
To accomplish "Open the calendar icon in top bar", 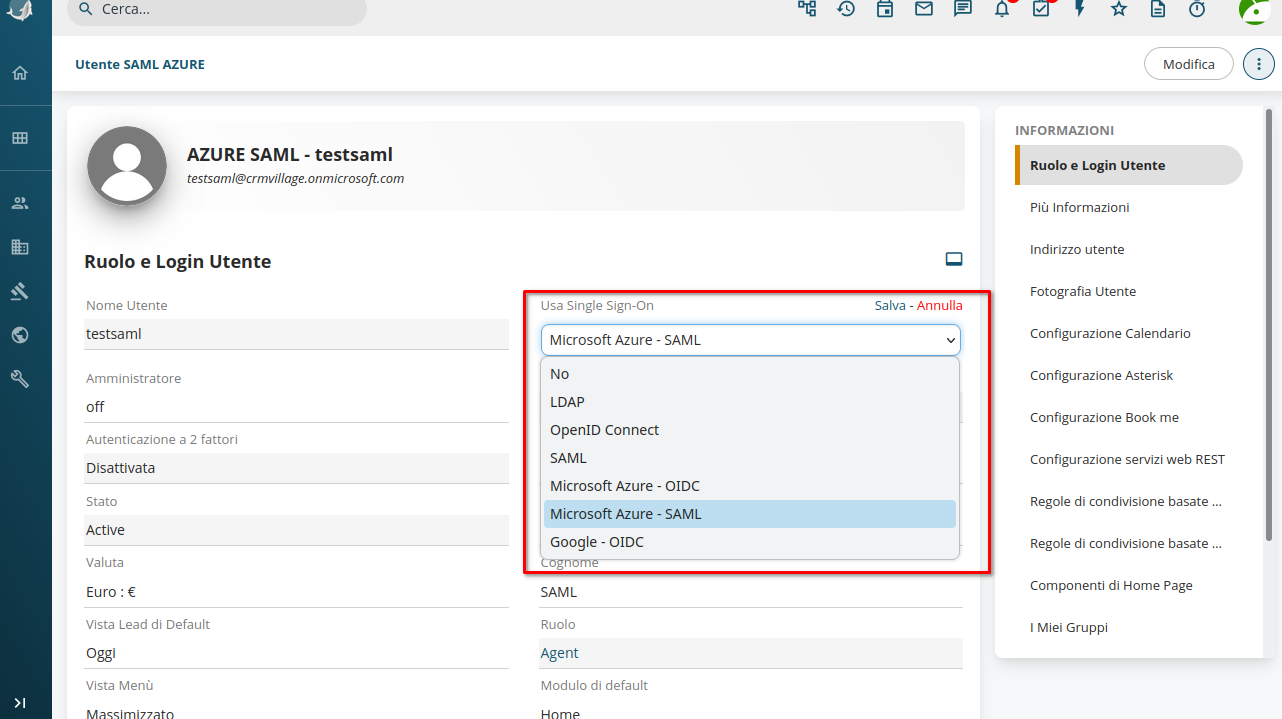I will pos(885,9).
